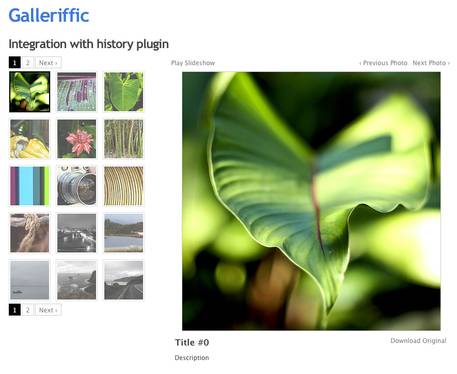The image size is (457, 374).
Task: Advance to Next Photo
Action: 431,63
